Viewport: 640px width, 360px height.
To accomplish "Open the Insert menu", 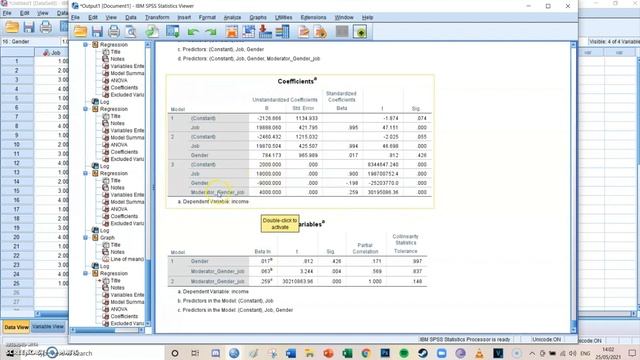I will [x=184, y=18].
